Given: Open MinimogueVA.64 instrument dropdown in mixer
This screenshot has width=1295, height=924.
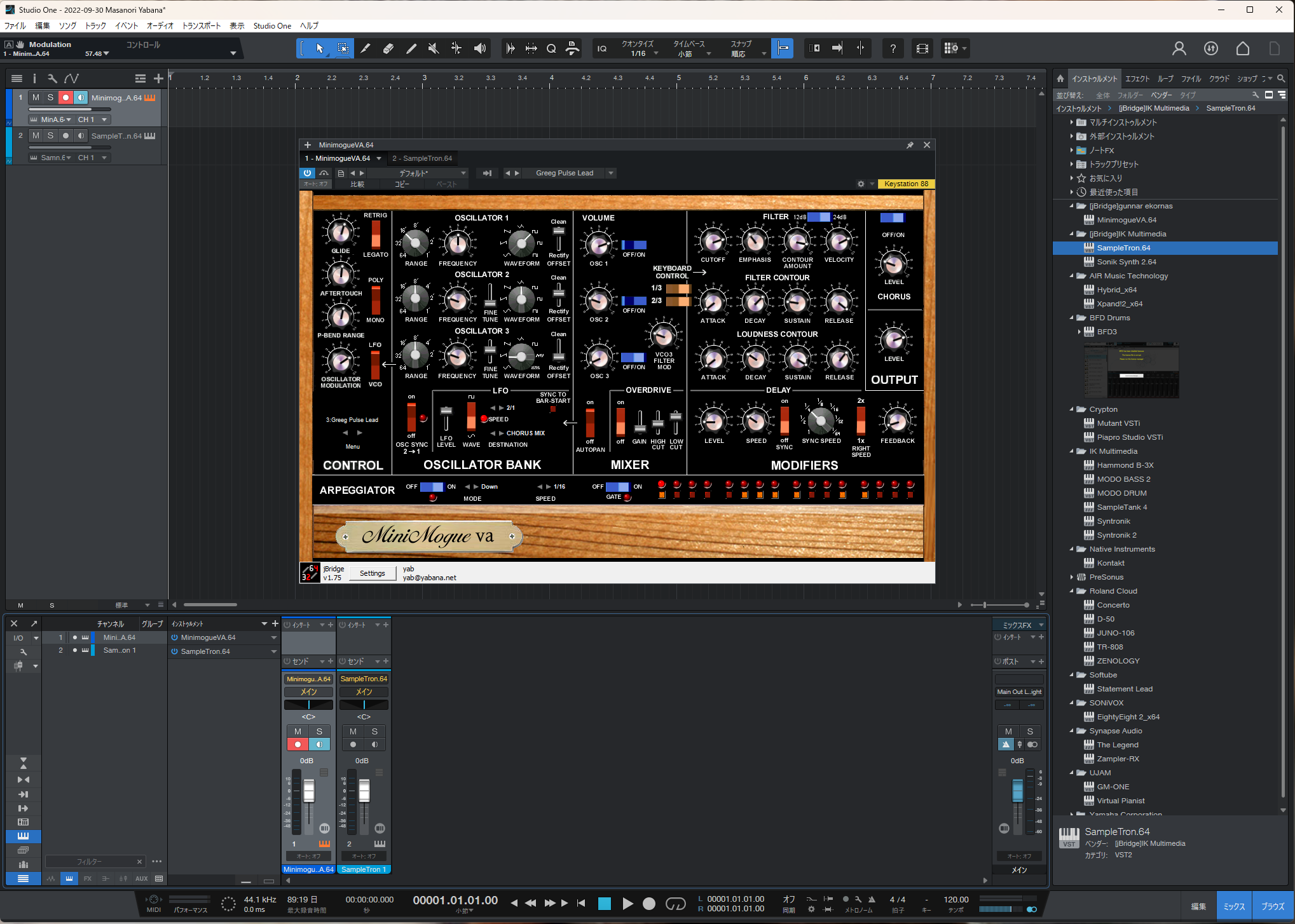Looking at the screenshot, I should click(274, 637).
